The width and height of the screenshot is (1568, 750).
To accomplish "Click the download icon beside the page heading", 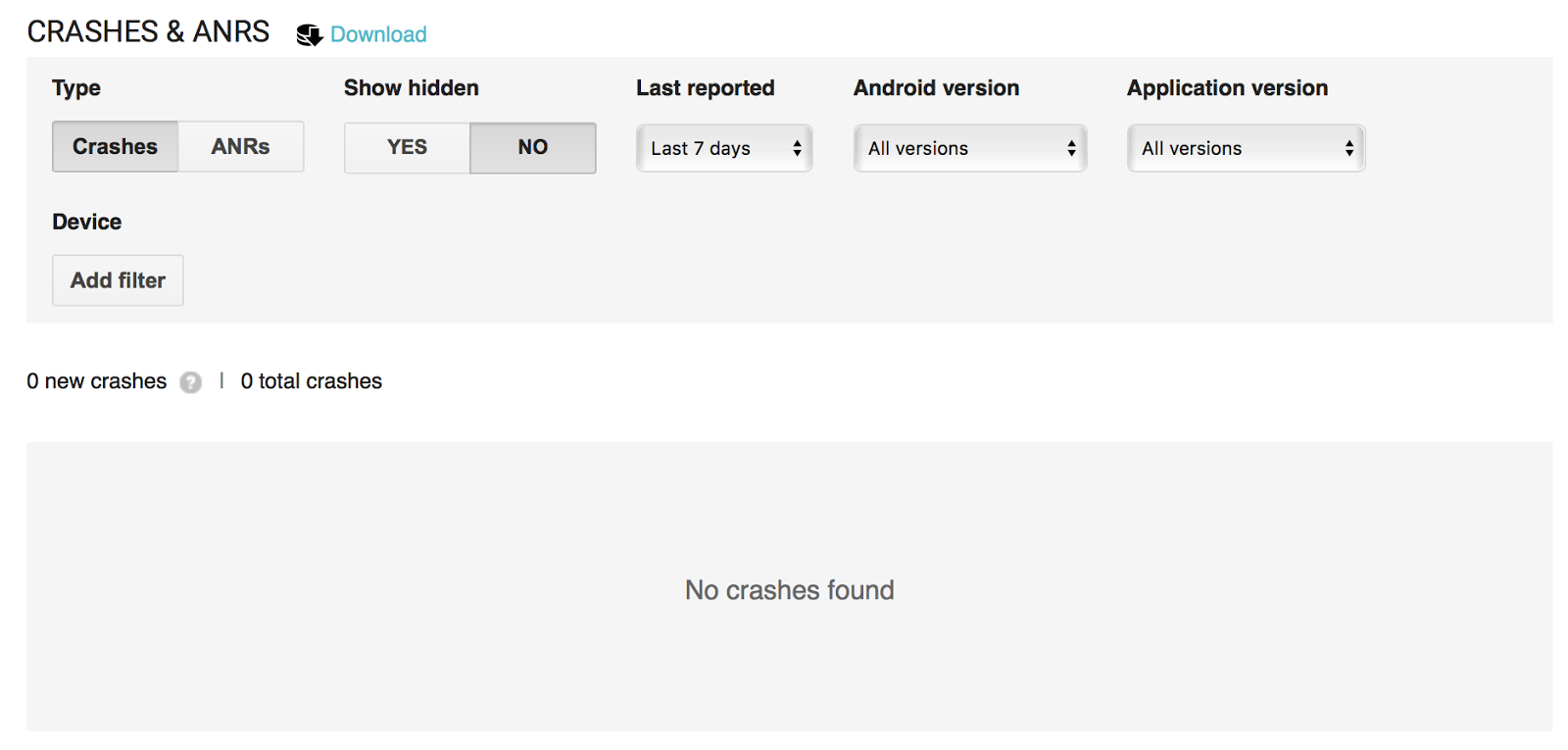I will coord(310,35).
